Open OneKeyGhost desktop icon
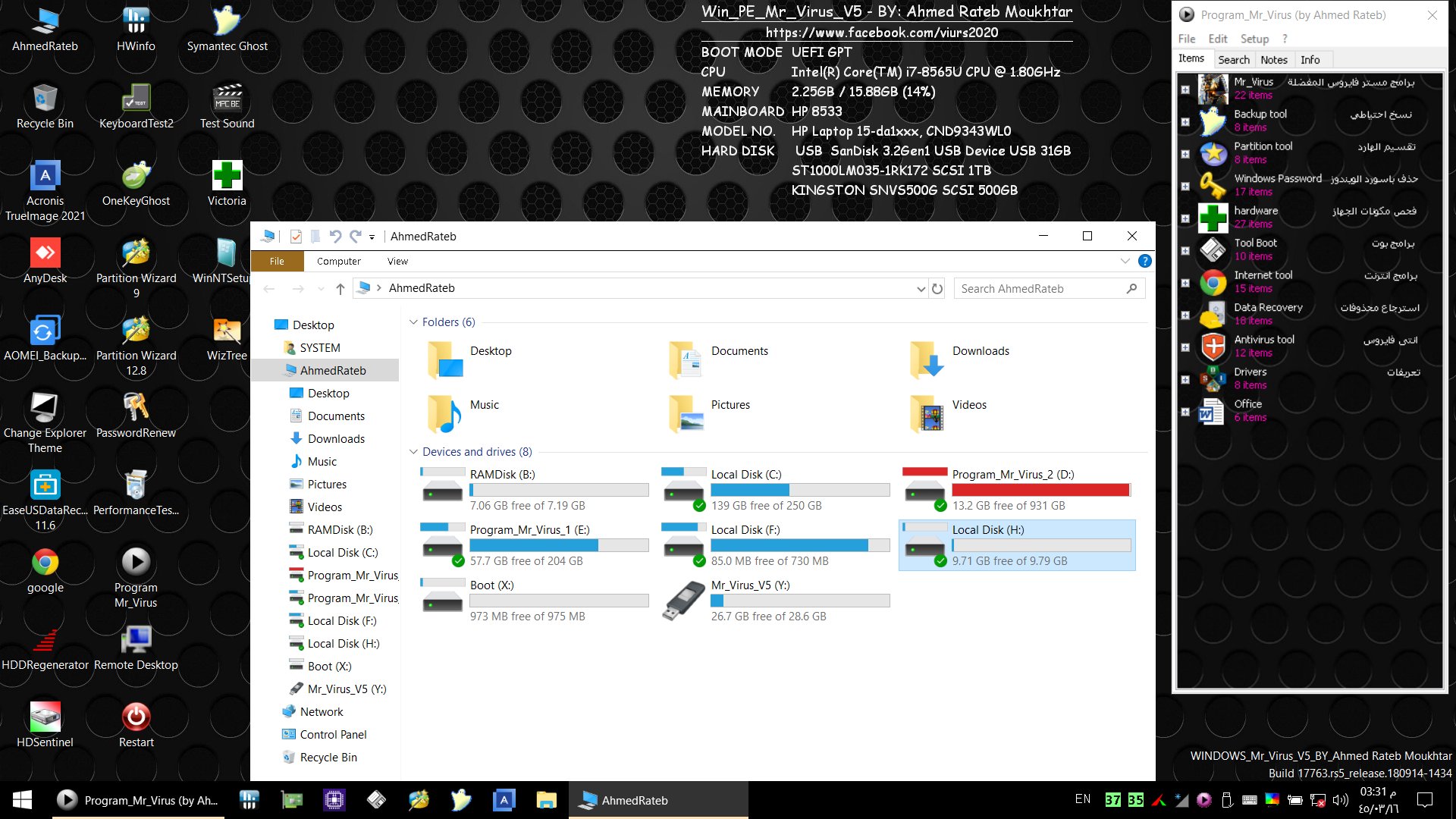This screenshot has height=819, width=1456. coord(136,184)
